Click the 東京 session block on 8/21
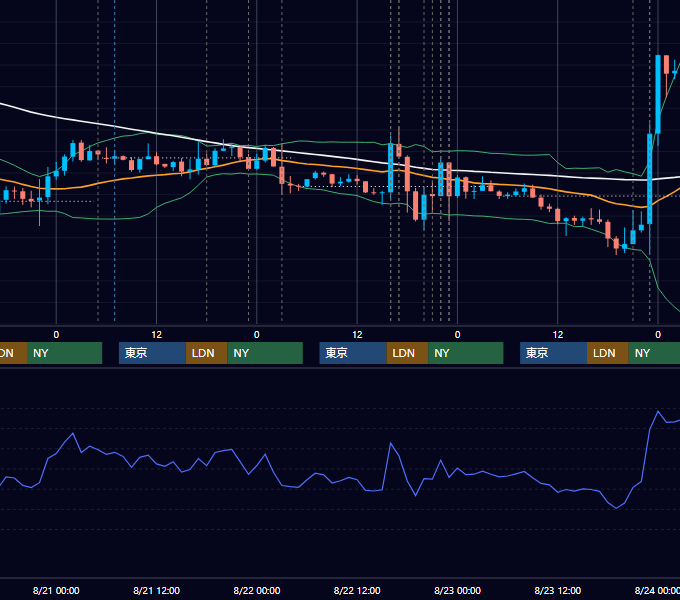 152,353
